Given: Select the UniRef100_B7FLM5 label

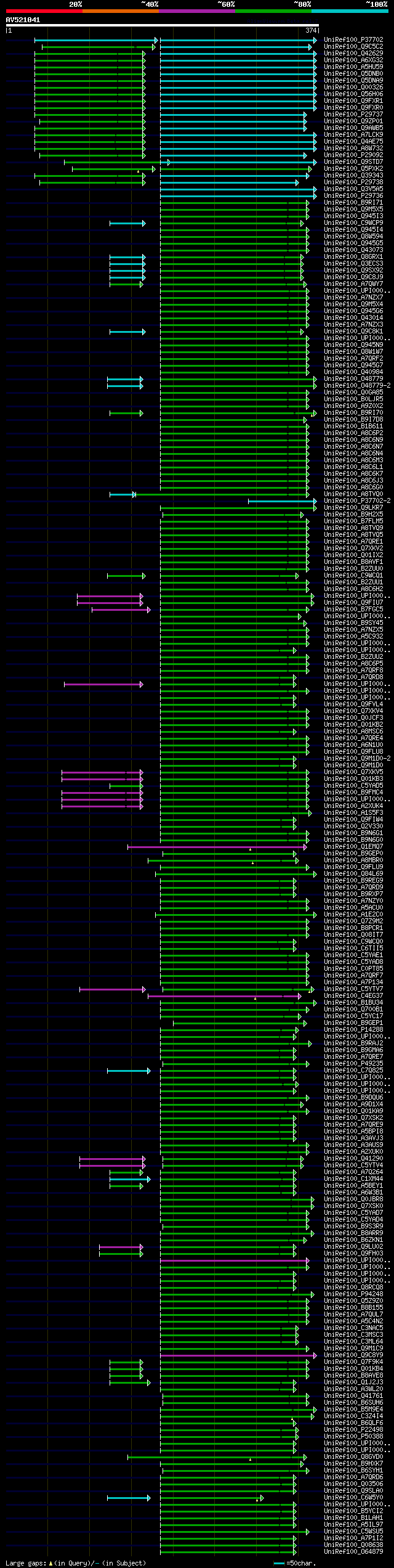Looking at the screenshot, I should click(353, 521).
